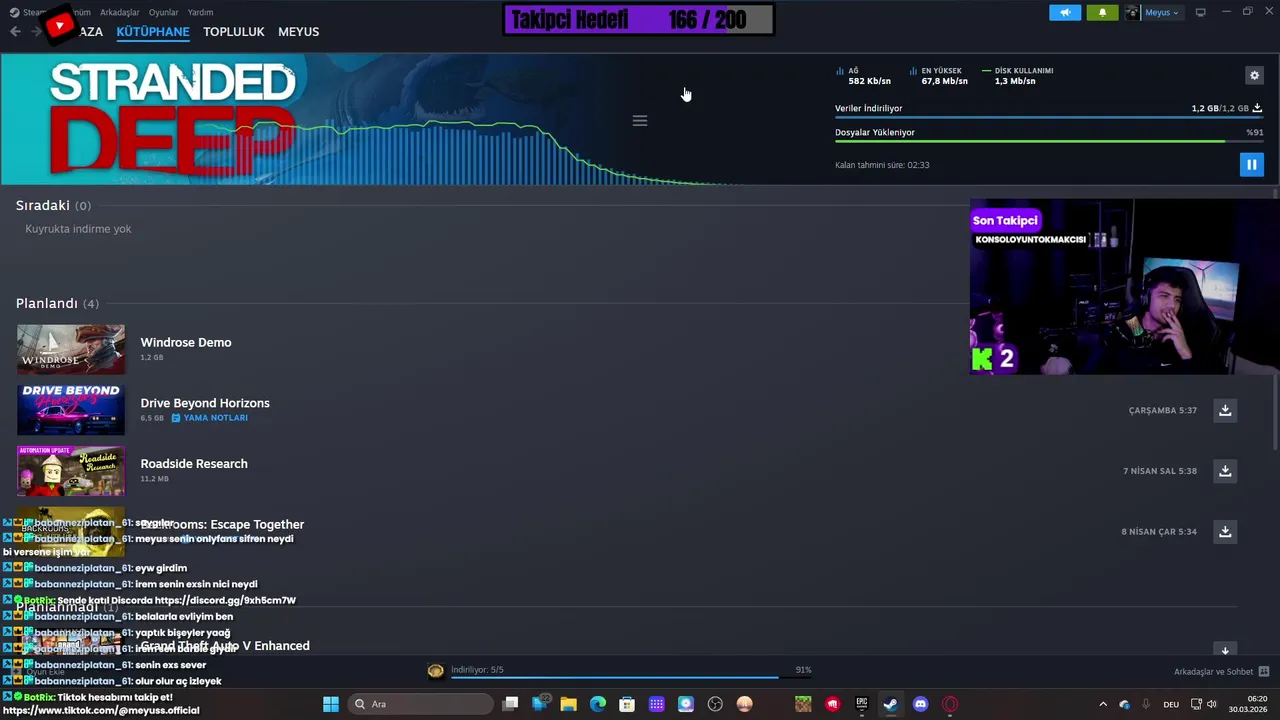Click the hamburger handle in download banner

(x=640, y=120)
